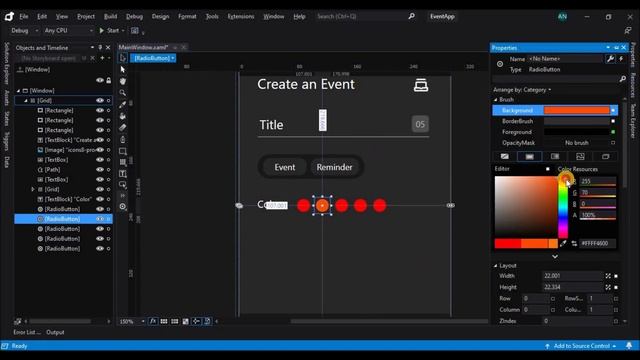Pick the gradient brush type icon
This screenshot has width=640, height=360.
coord(555,156)
